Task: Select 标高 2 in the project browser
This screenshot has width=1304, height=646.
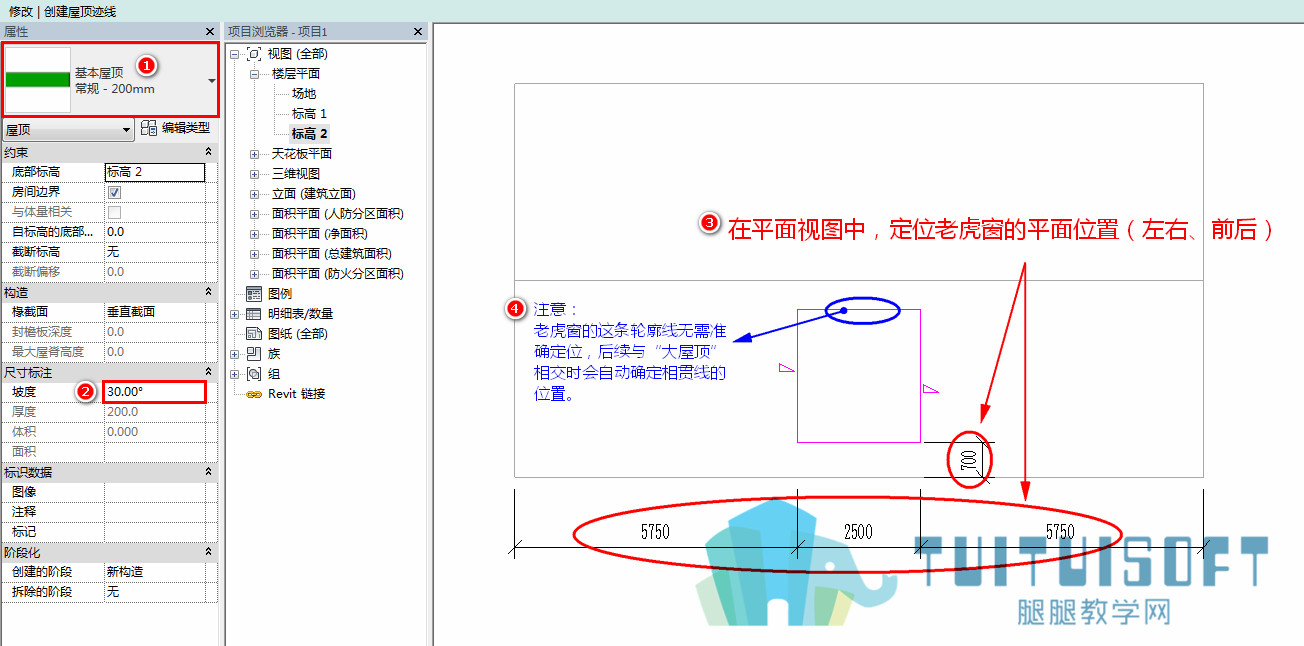Action: pyautogui.click(x=310, y=134)
